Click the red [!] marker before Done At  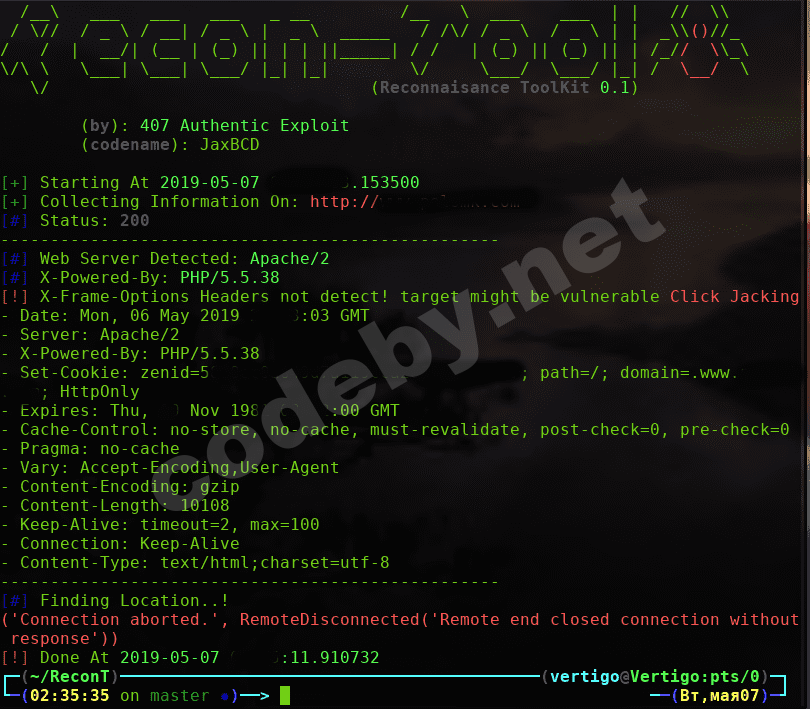point(14,657)
